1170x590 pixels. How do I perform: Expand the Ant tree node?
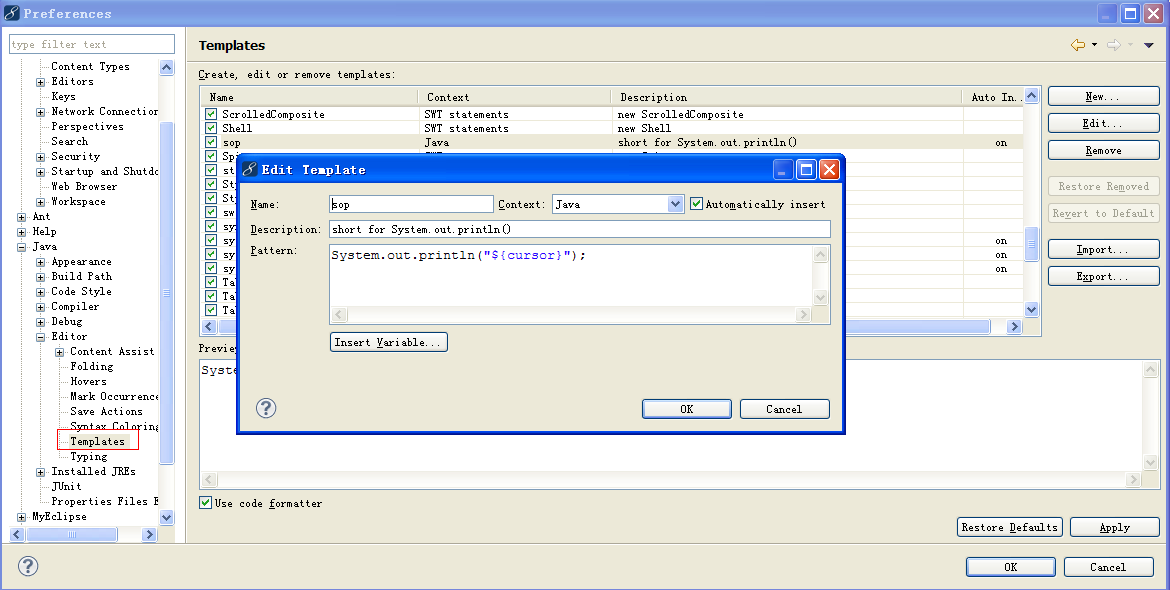pos(22,217)
